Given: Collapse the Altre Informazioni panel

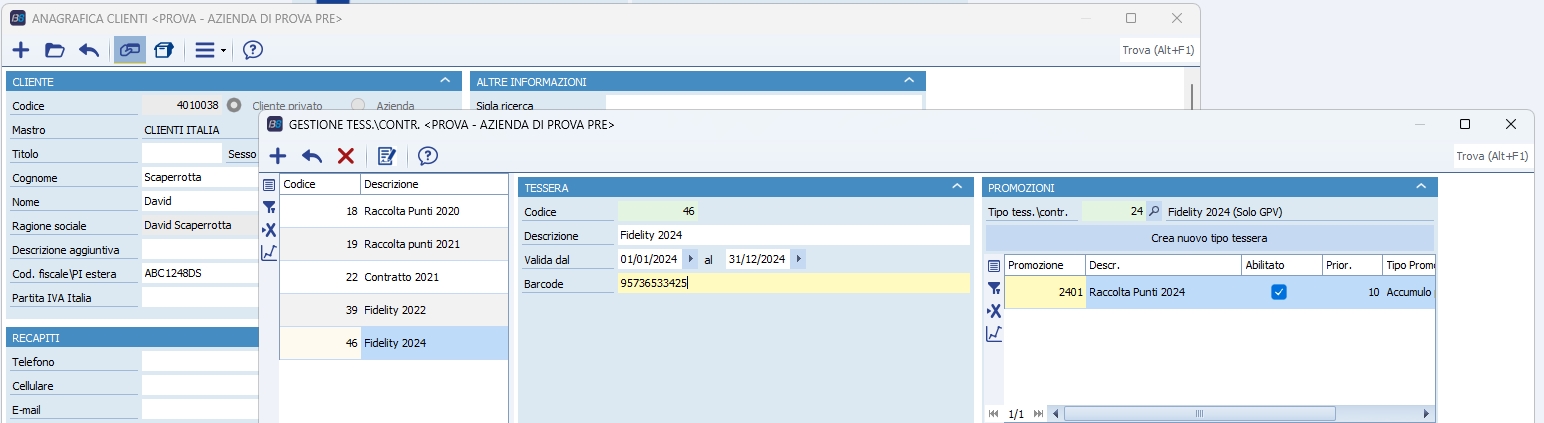Looking at the screenshot, I should (909, 81).
